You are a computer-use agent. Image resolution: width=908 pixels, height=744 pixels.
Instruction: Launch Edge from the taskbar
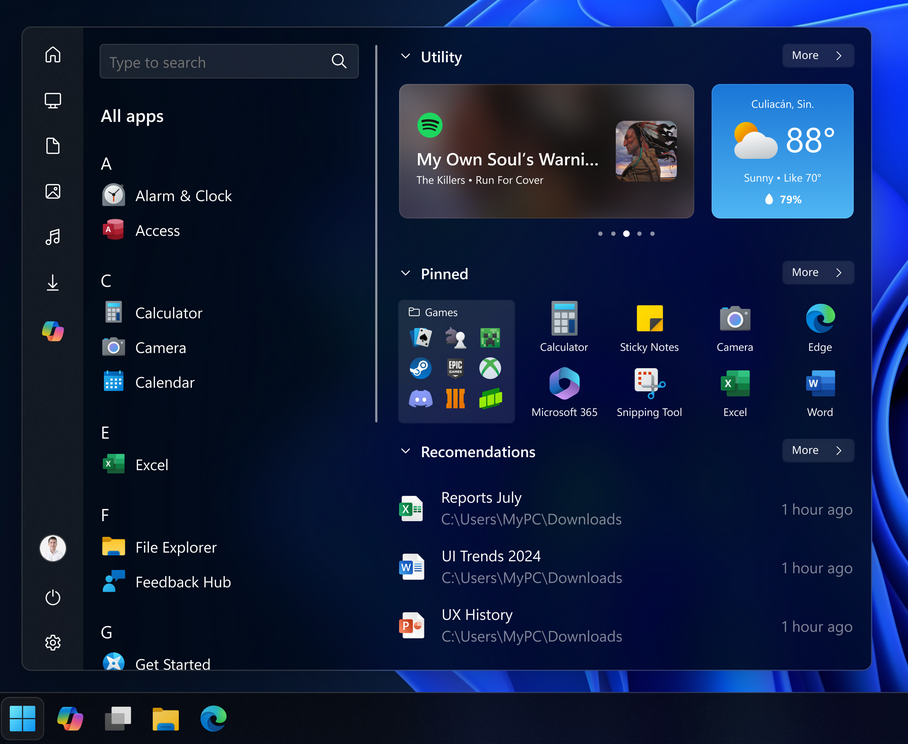click(x=213, y=719)
